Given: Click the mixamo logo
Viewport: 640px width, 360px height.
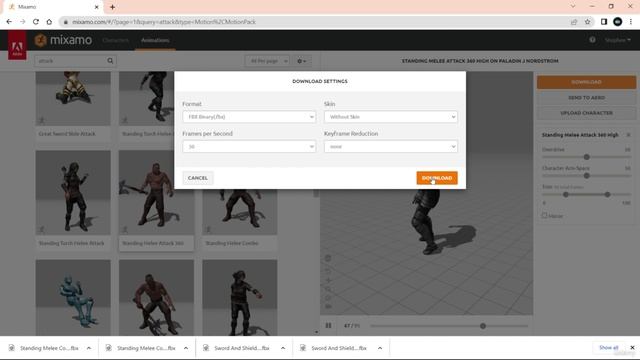Looking at the screenshot, I should tap(63, 40).
